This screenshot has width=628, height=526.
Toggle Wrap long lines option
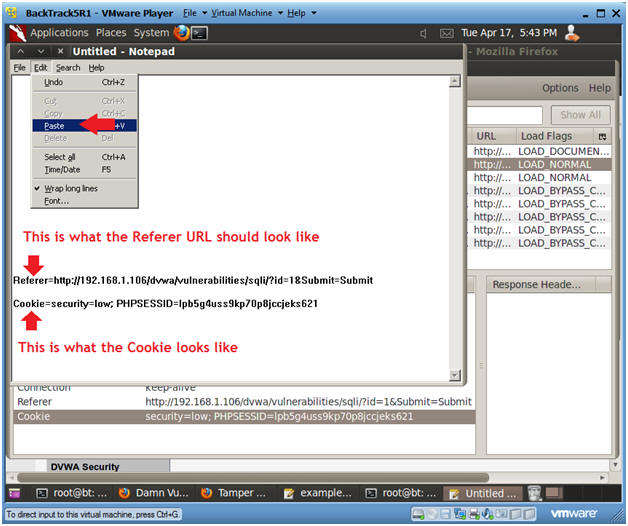[x=70, y=188]
